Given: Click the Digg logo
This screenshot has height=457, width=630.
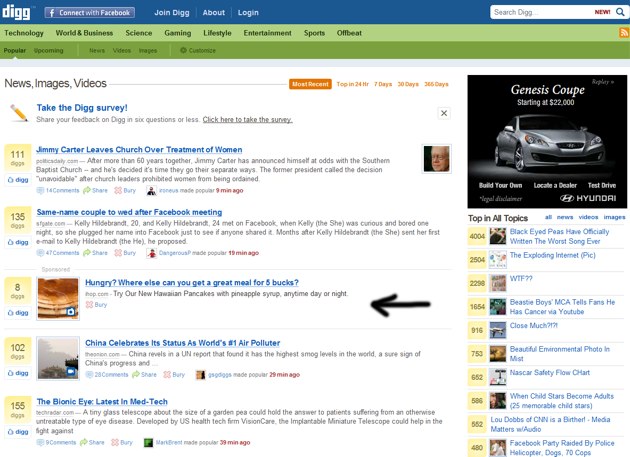Looking at the screenshot, I should point(16,12).
